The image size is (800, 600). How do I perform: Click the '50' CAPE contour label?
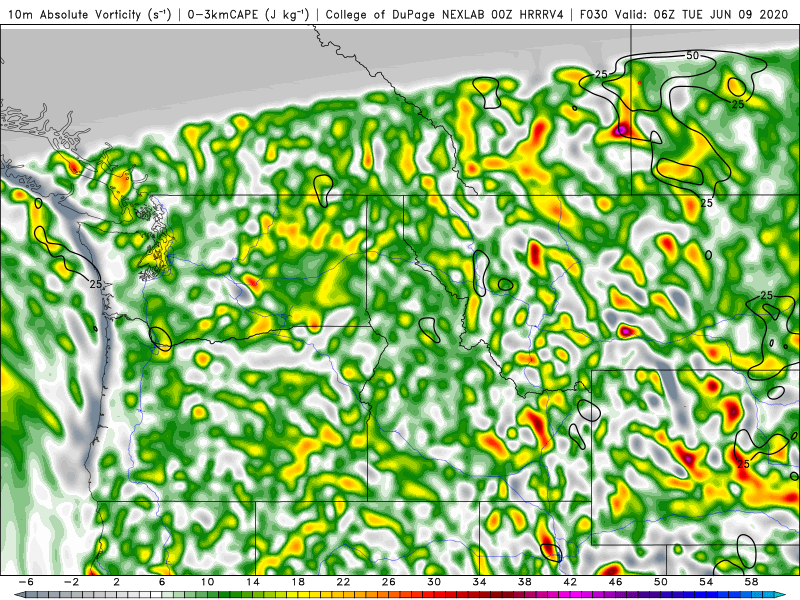pyautogui.click(x=692, y=55)
